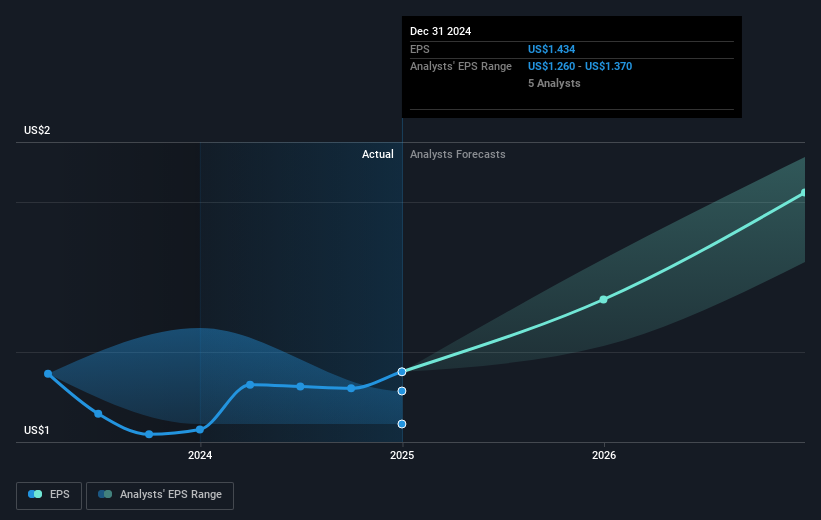Click the Analysts Forecasts label
The image size is (821, 520).
click(458, 154)
